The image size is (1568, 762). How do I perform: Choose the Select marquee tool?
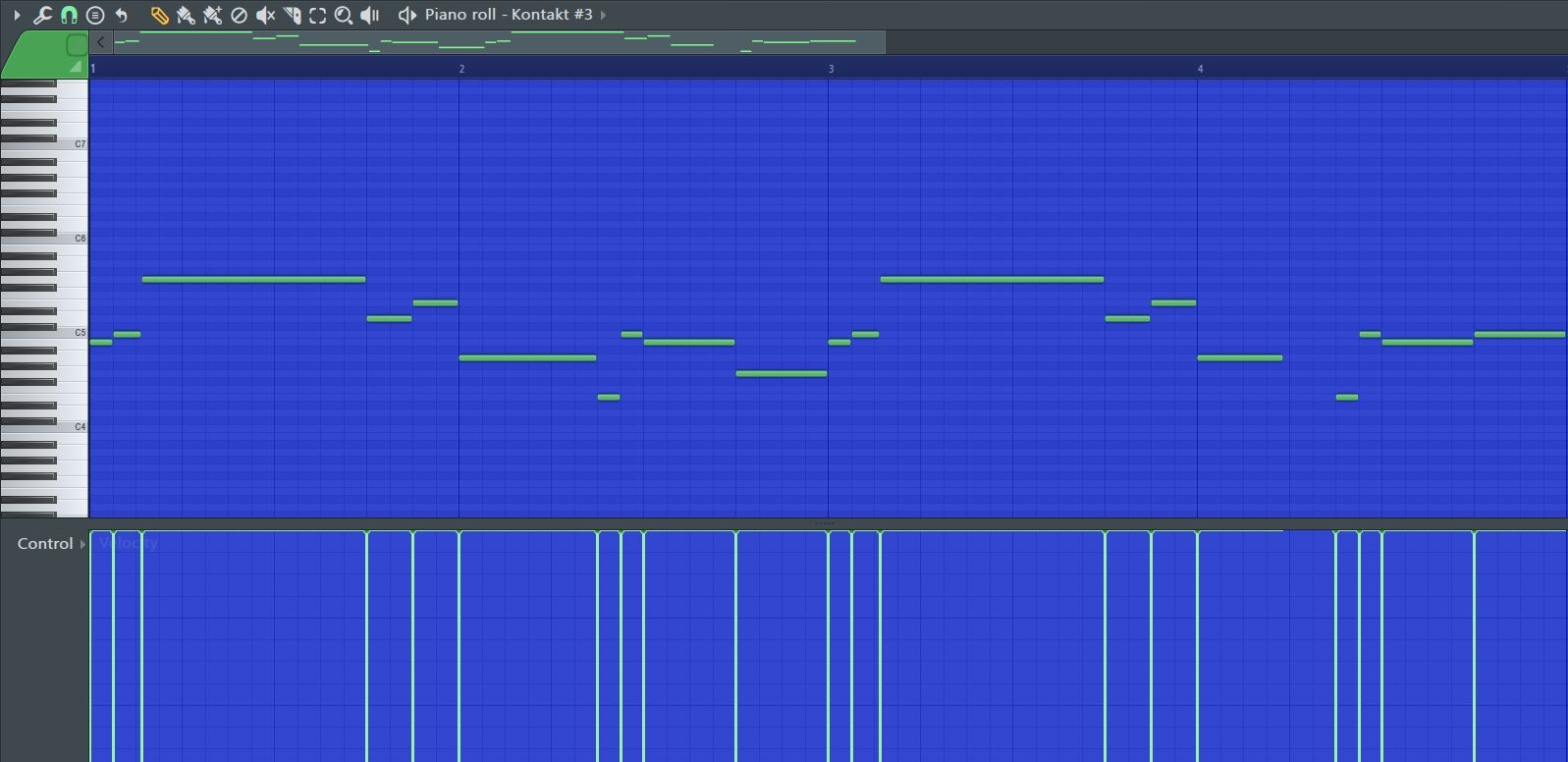[x=317, y=15]
